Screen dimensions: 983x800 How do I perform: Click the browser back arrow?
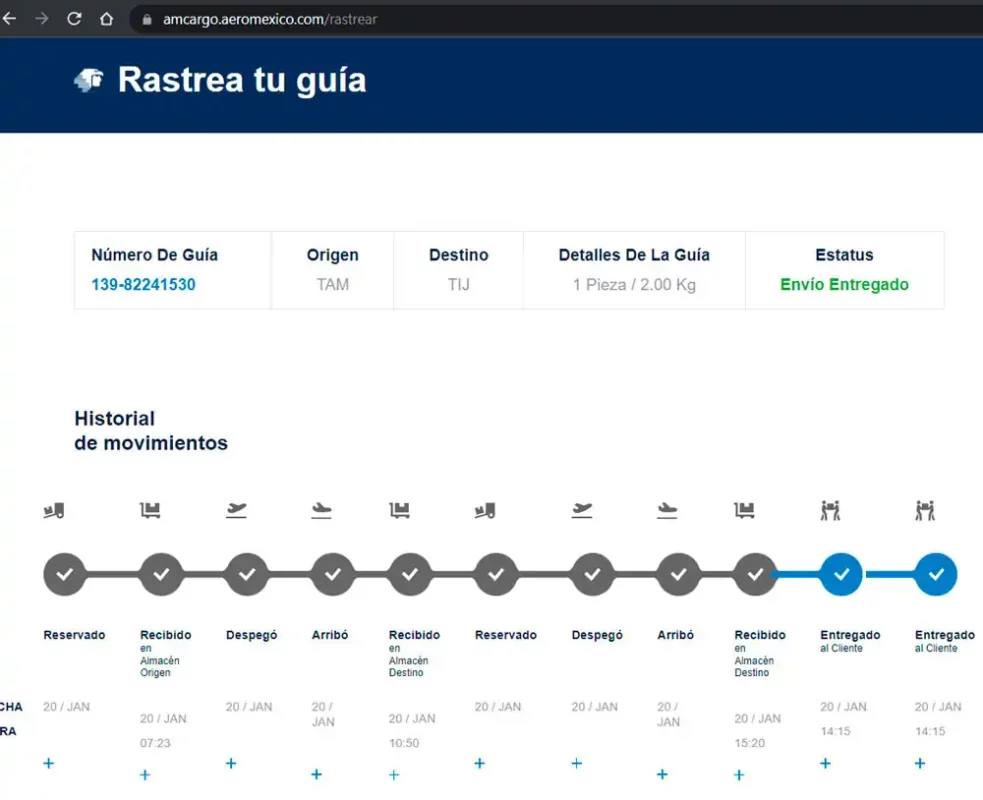[10, 19]
